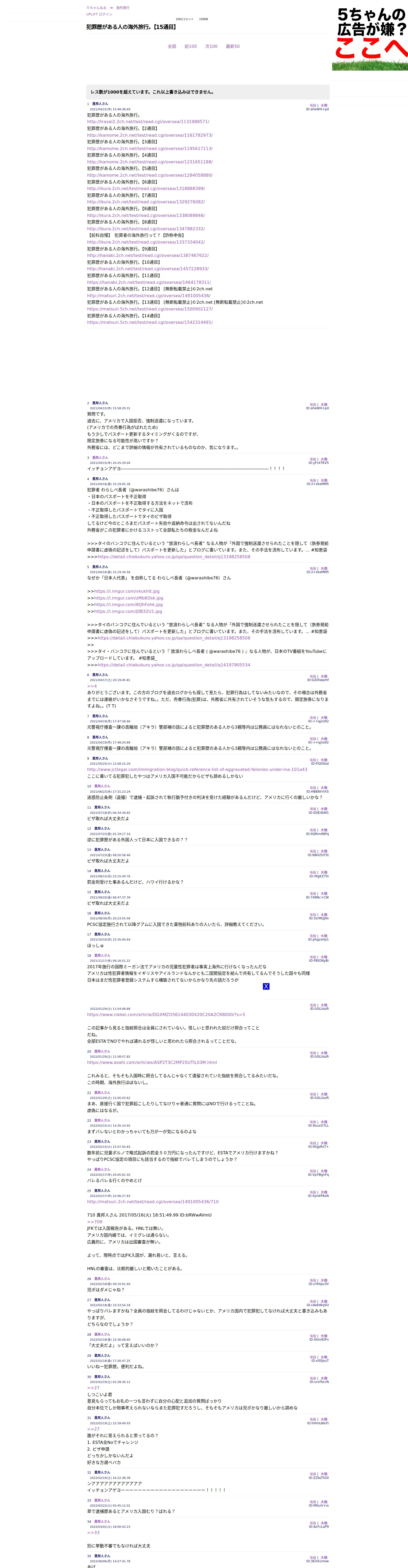
Task: Open the ikura link ending 1347882332
Action: 146,229
